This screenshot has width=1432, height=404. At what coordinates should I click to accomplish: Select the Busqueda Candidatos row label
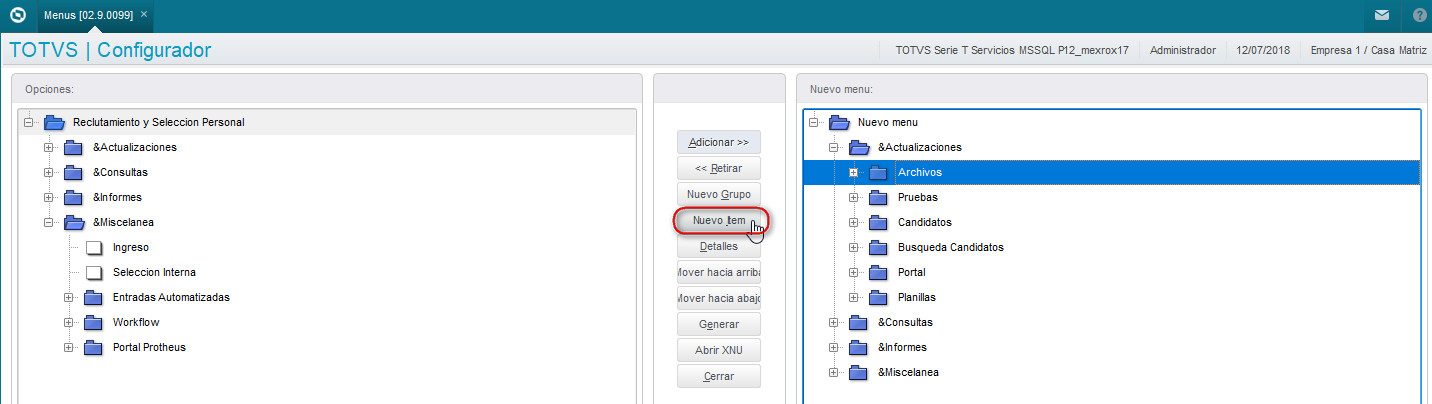click(x=950, y=247)
